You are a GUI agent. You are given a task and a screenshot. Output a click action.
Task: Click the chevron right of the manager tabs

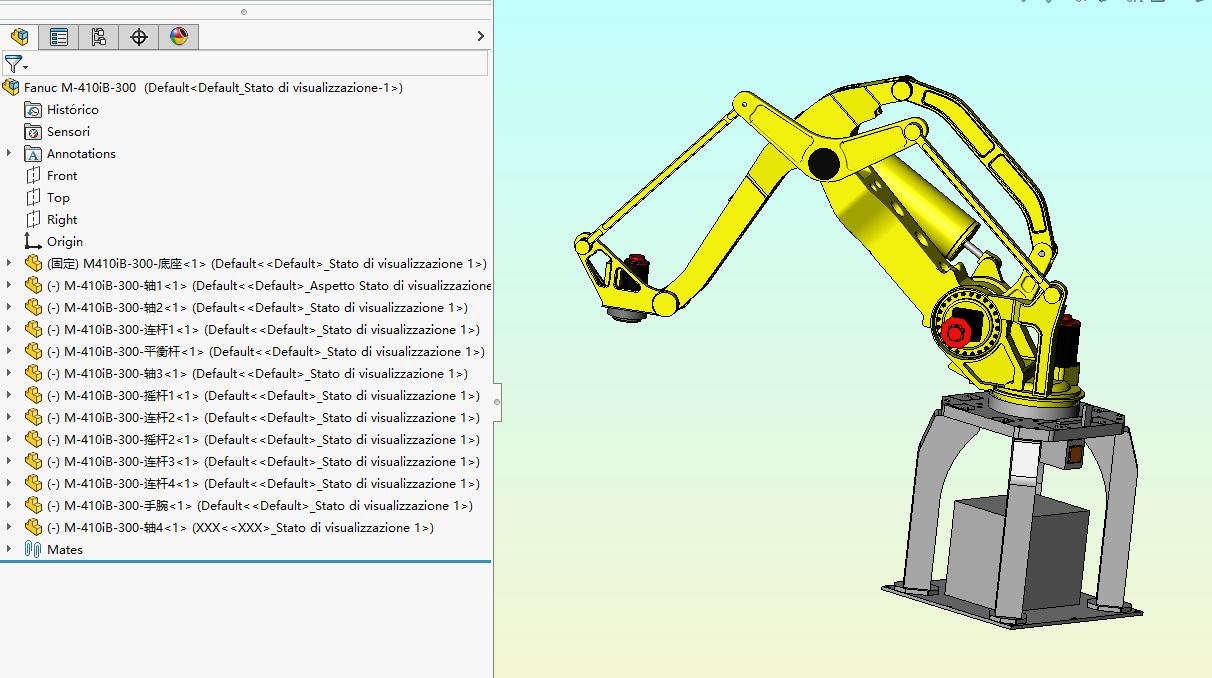[481, 36]
